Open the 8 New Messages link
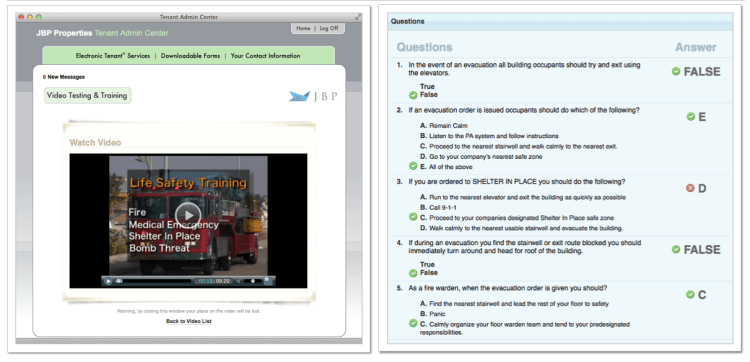Viewport: 750px width, 362px height. click(64, 77)
